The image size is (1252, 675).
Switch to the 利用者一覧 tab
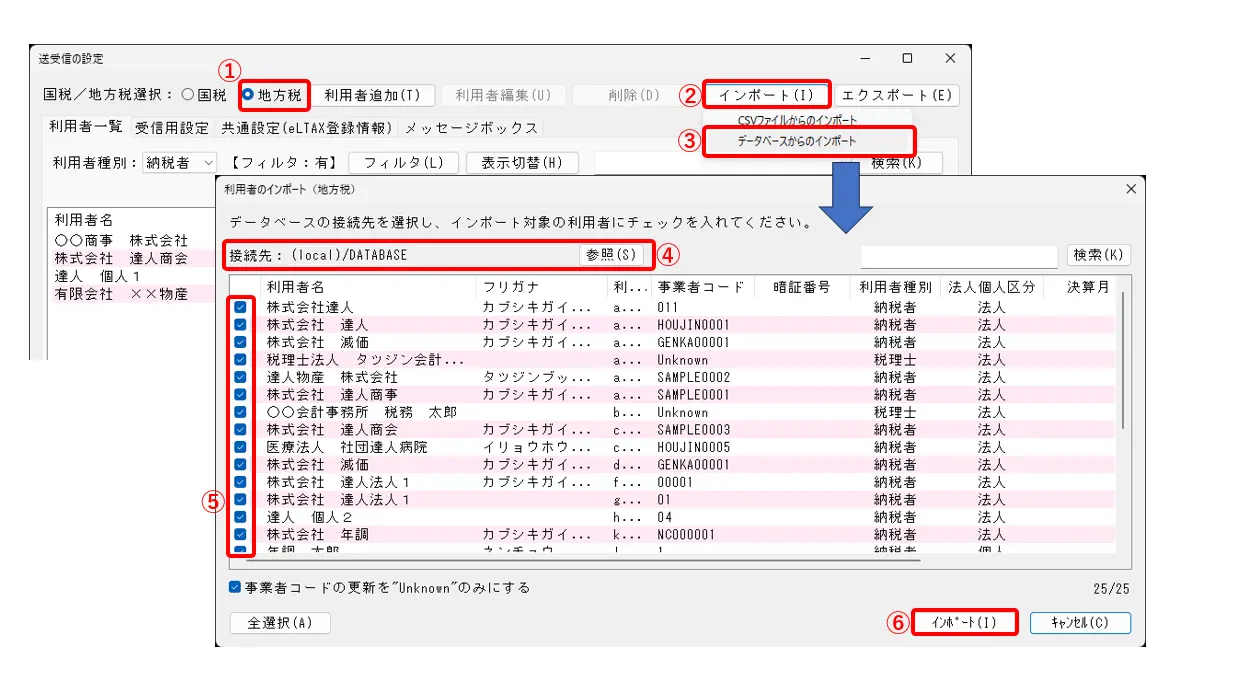click(x=86, y=127)
